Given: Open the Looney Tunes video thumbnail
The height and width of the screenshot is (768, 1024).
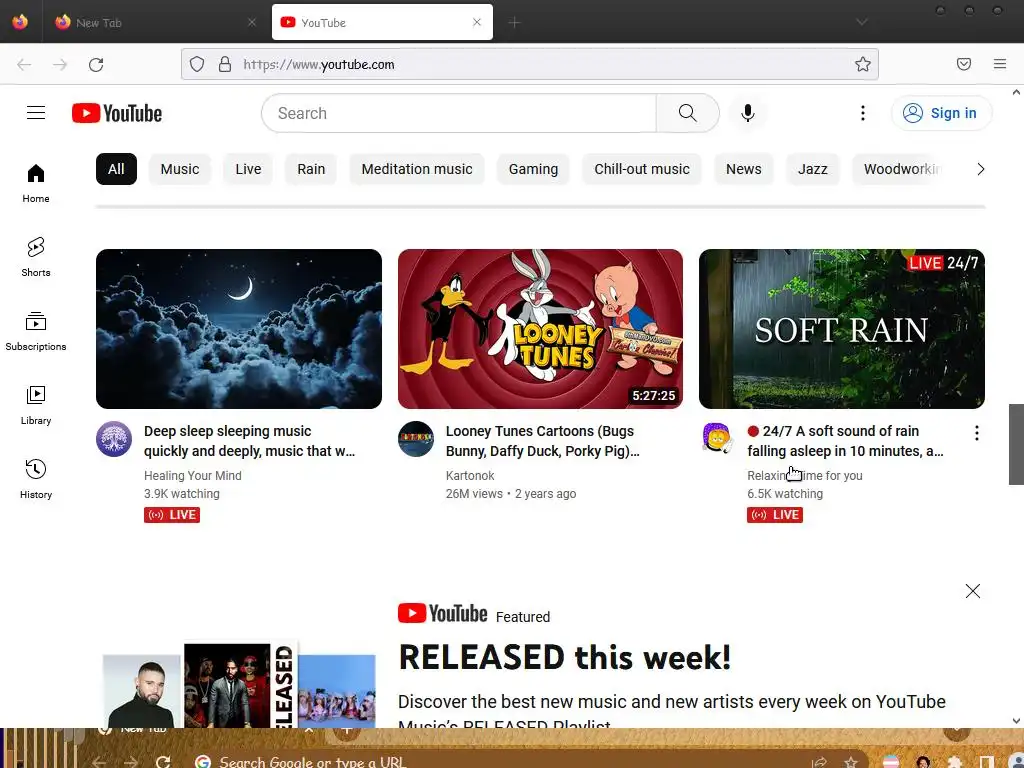Looking at the screenshot, I should (540, 328).
